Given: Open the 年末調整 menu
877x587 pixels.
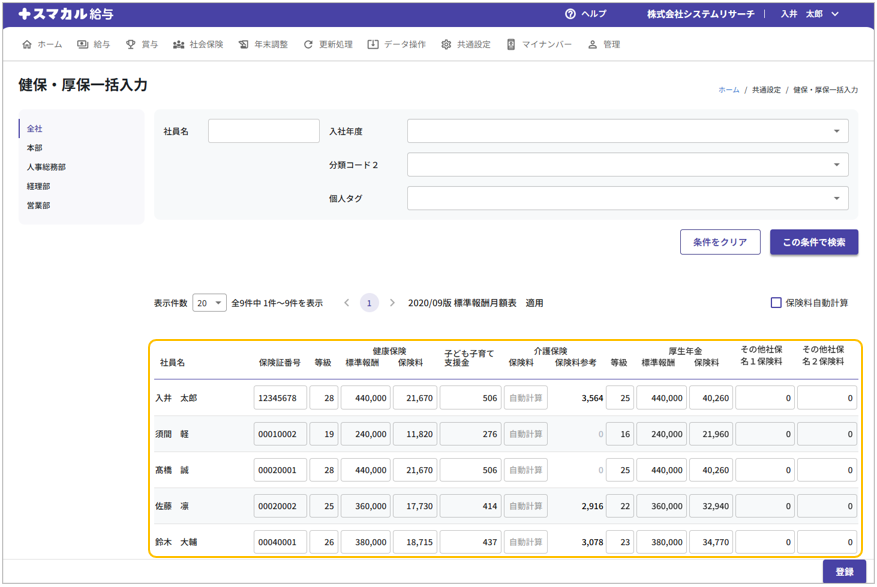Looking at the screenshot, I should click(x=263, y=45).
